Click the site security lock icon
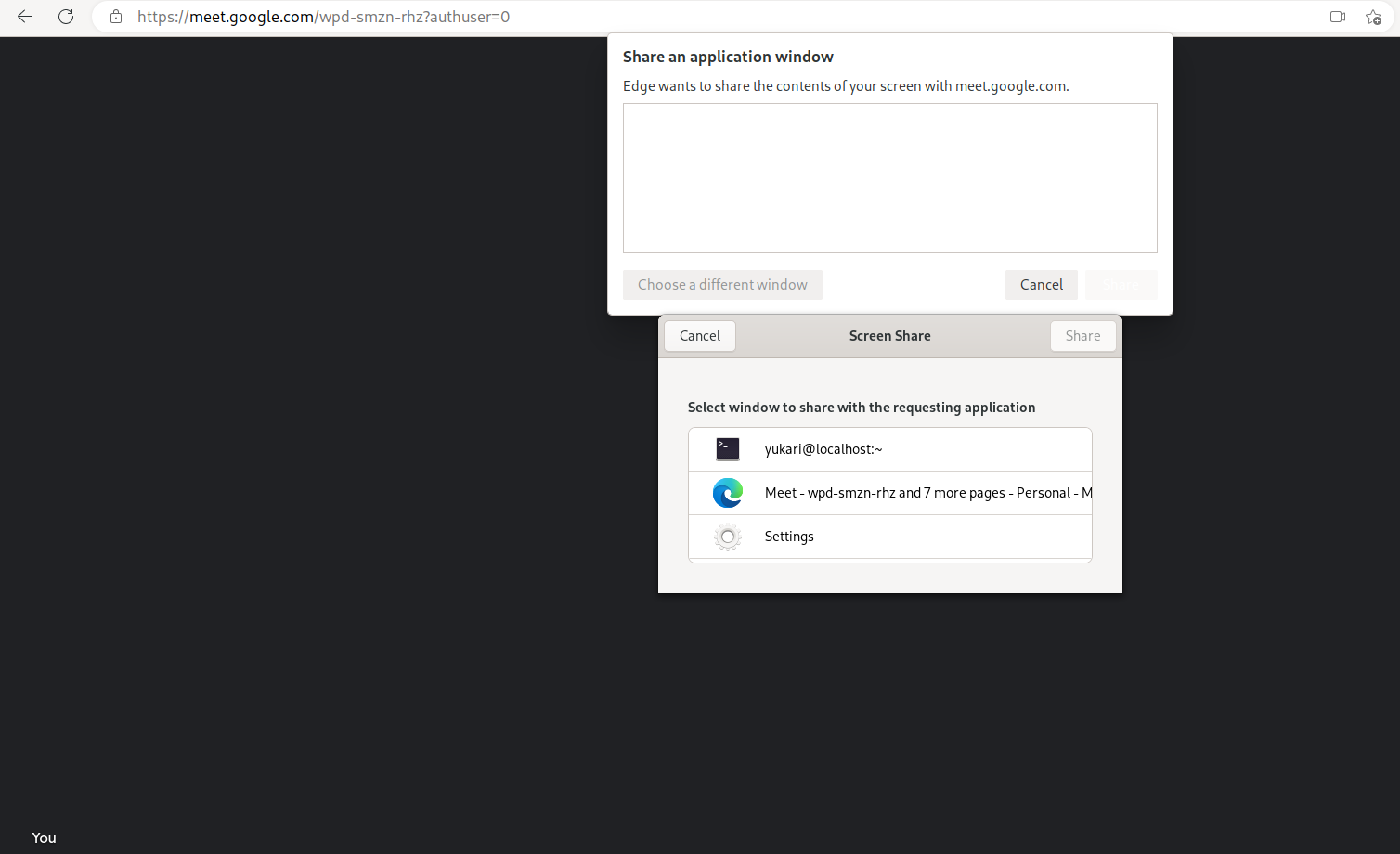1400x854 pixels. [x=115, y=17]
